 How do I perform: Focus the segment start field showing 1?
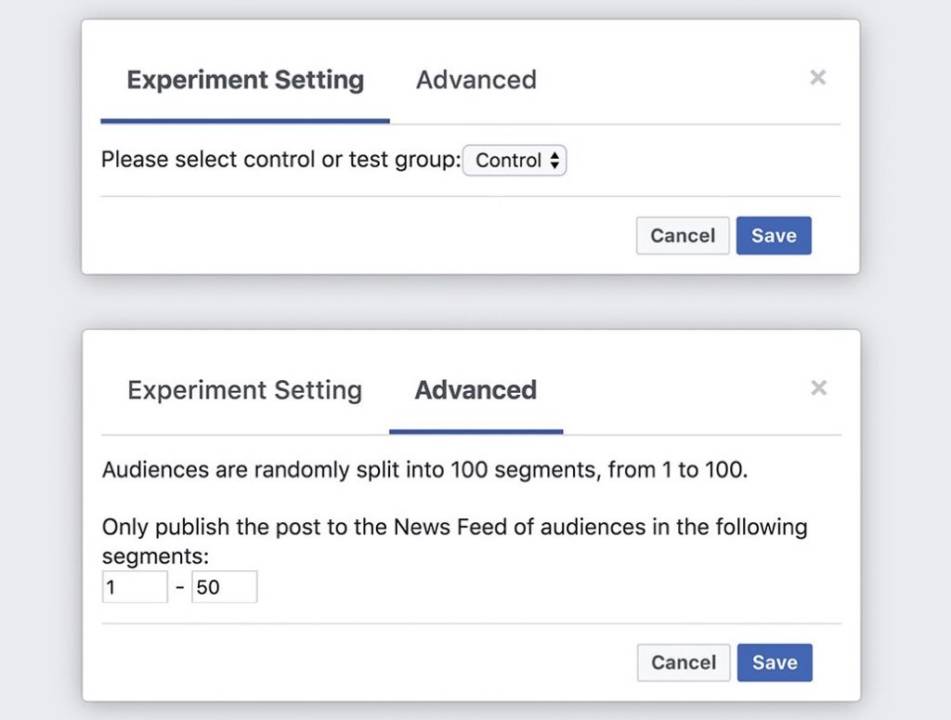[x=134, y=588]
